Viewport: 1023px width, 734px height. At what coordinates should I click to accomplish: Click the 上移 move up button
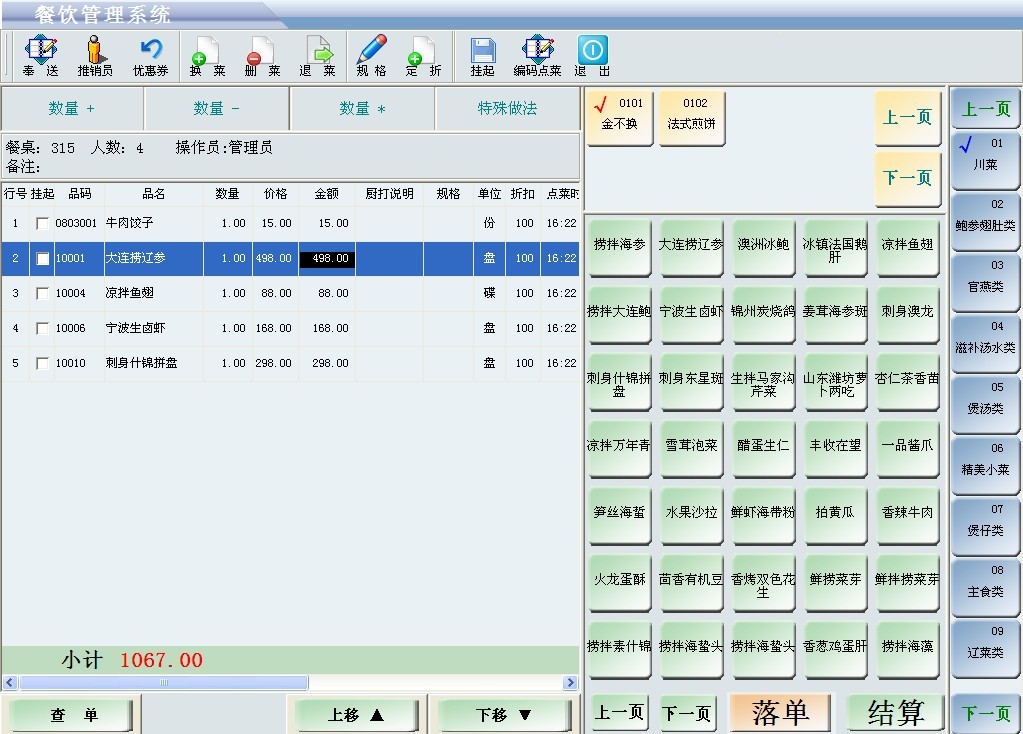[356, 715]
